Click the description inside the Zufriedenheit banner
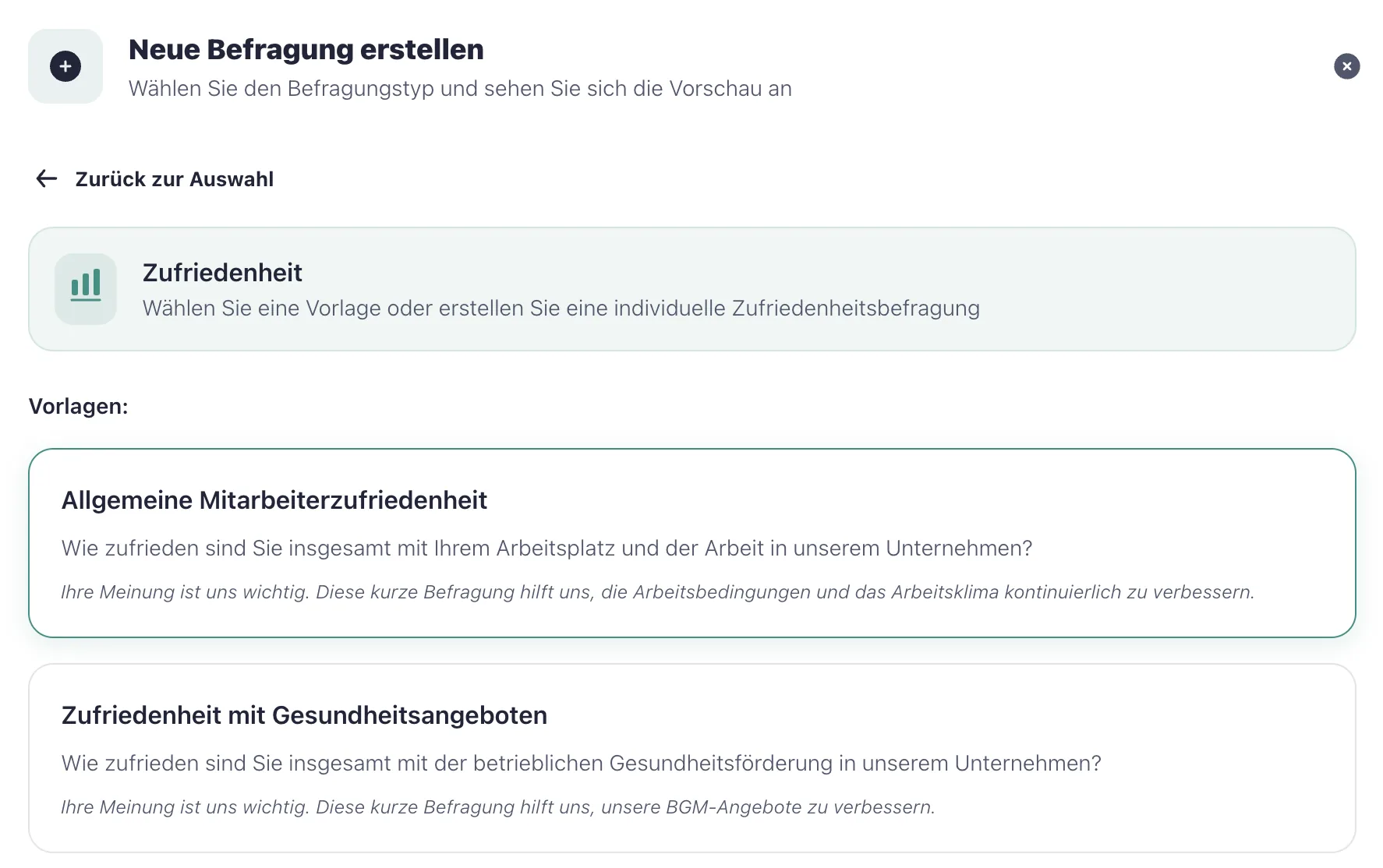The width and height of the screenshot is (1383, 868). tap(561, 308)
